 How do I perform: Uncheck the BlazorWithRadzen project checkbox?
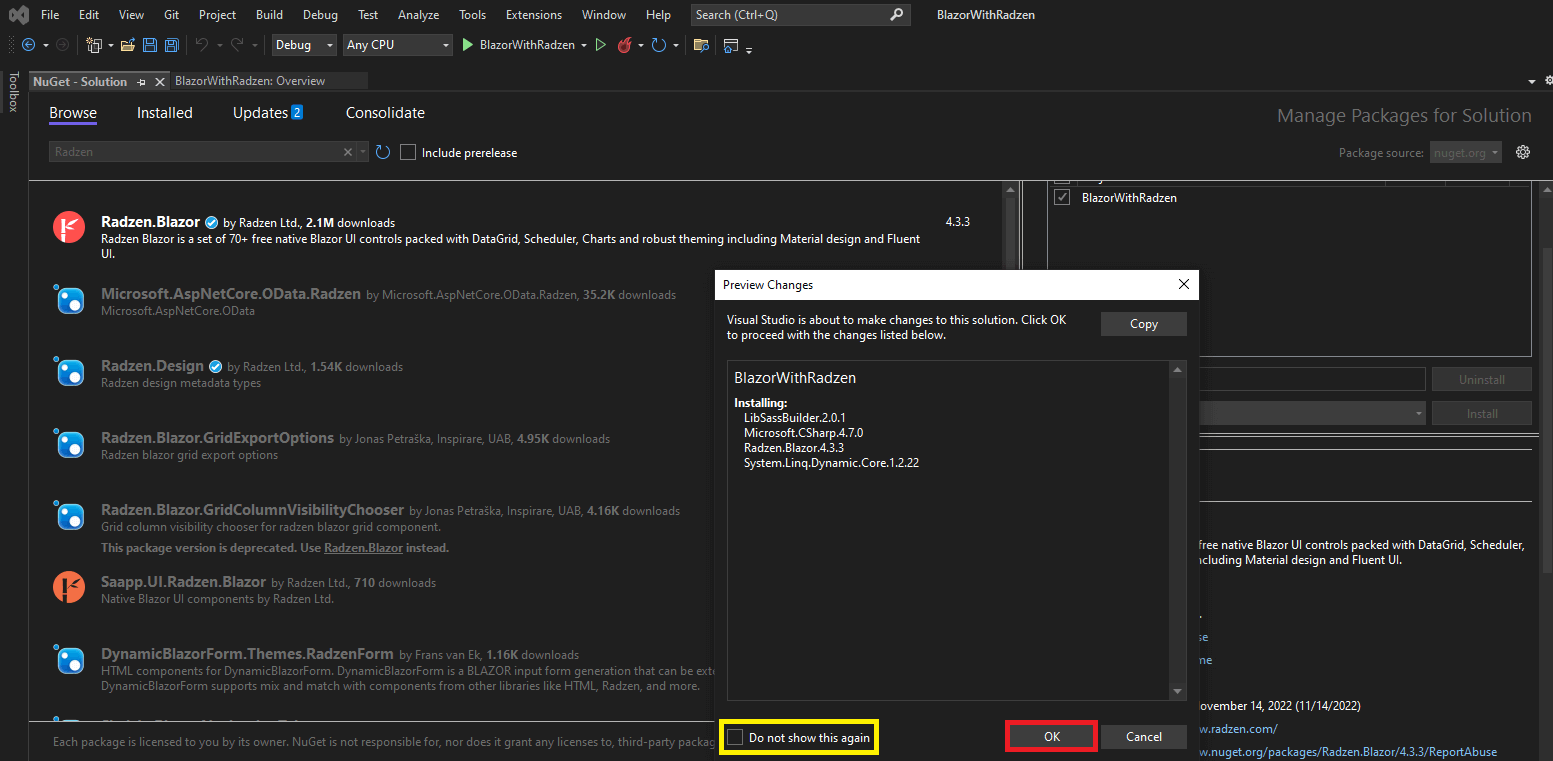pos(1062,197)
